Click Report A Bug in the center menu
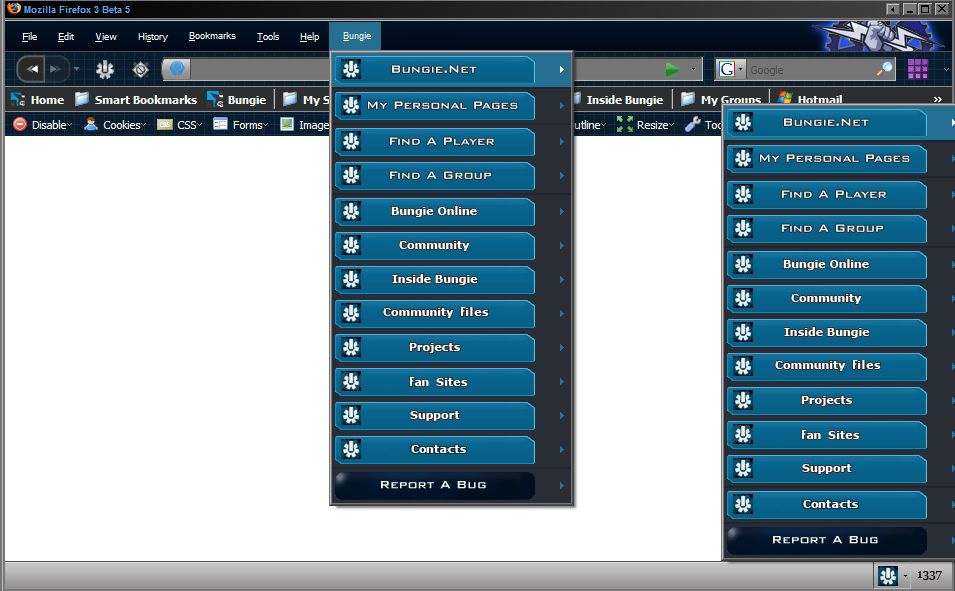 tap(434, 485)
